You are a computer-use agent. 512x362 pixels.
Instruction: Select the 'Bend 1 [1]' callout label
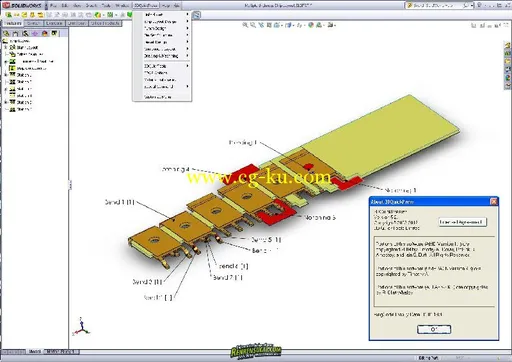click(x=119, y=202)
